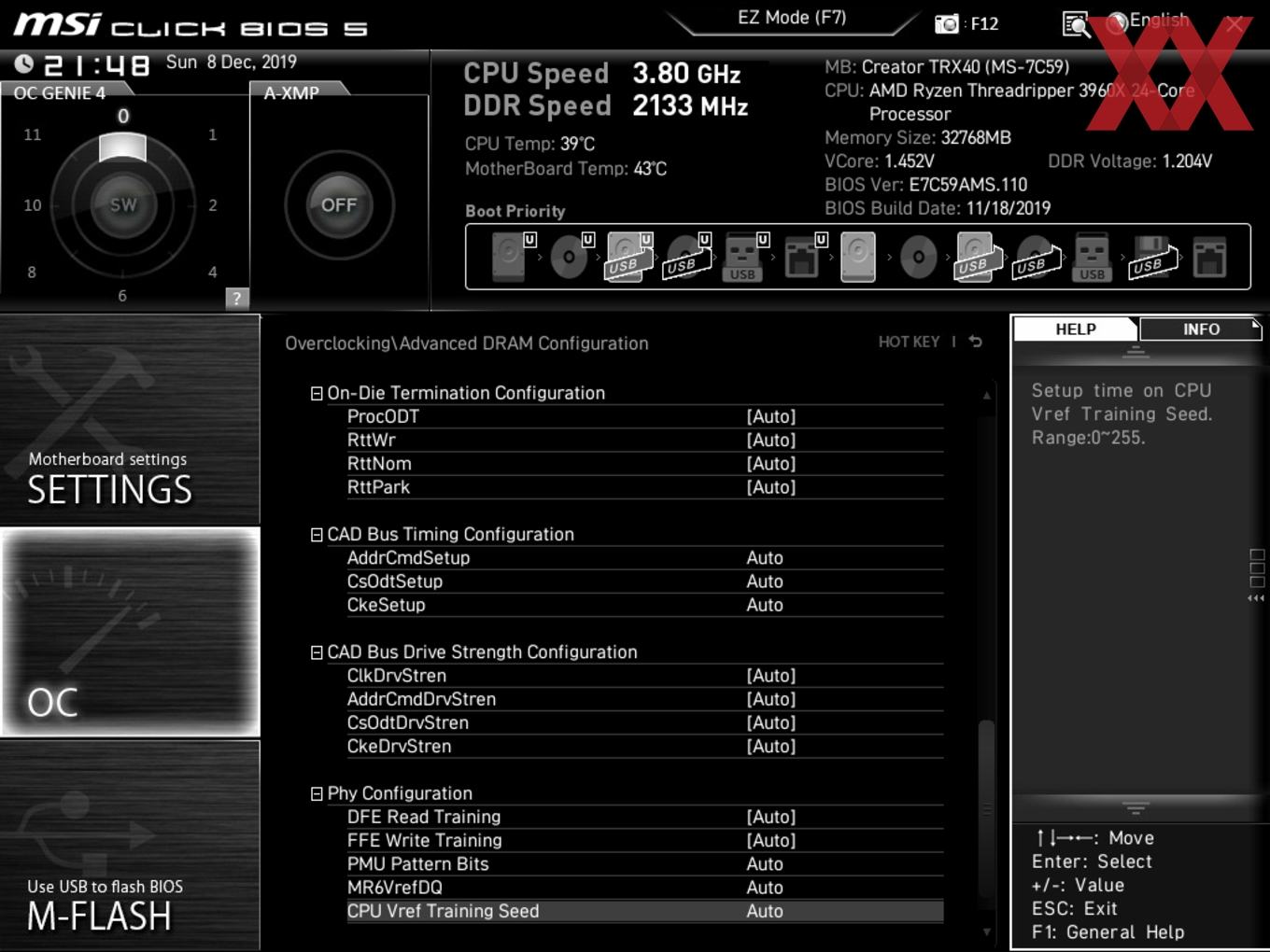Select the legacy USB CD/DVD boot icon
The height and width of the screenshot is (952, 1270).
pos(1036,257)
